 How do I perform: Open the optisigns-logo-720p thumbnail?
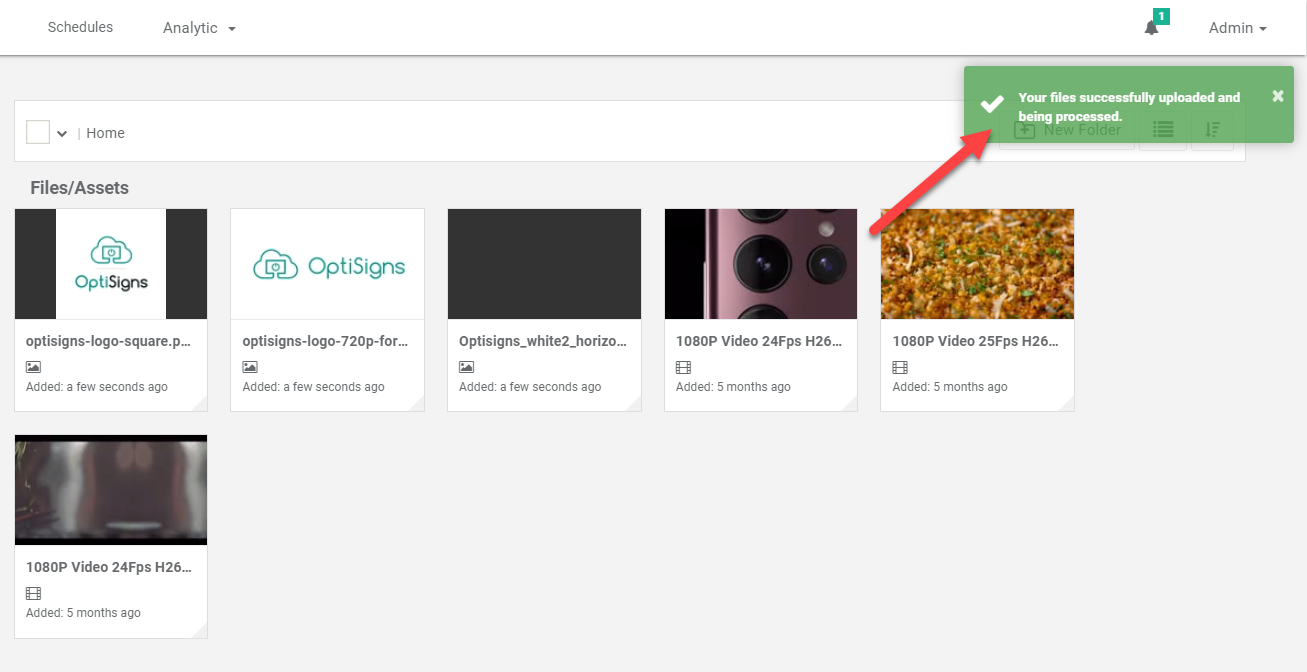coord(327,264)
